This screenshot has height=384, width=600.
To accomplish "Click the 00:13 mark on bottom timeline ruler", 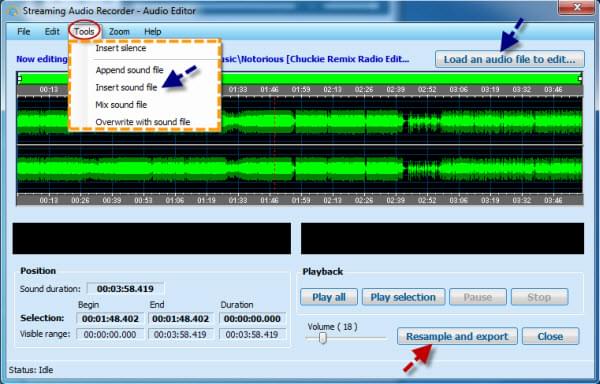I will click(x=49, y=200).
